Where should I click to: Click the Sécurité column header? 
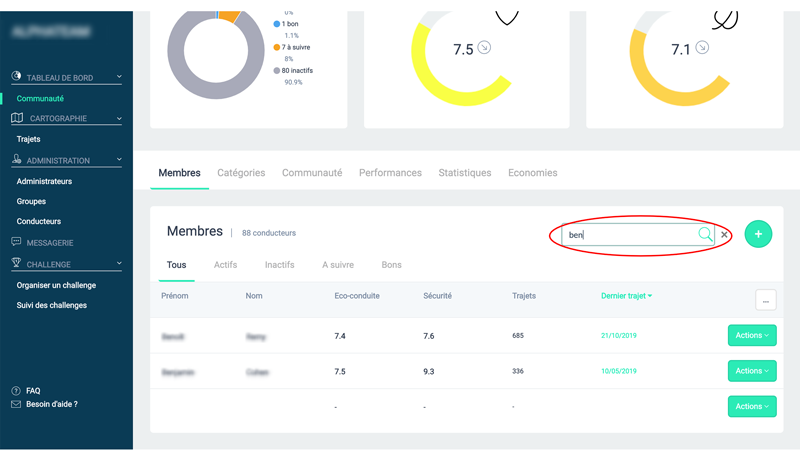tap(437, 296)
